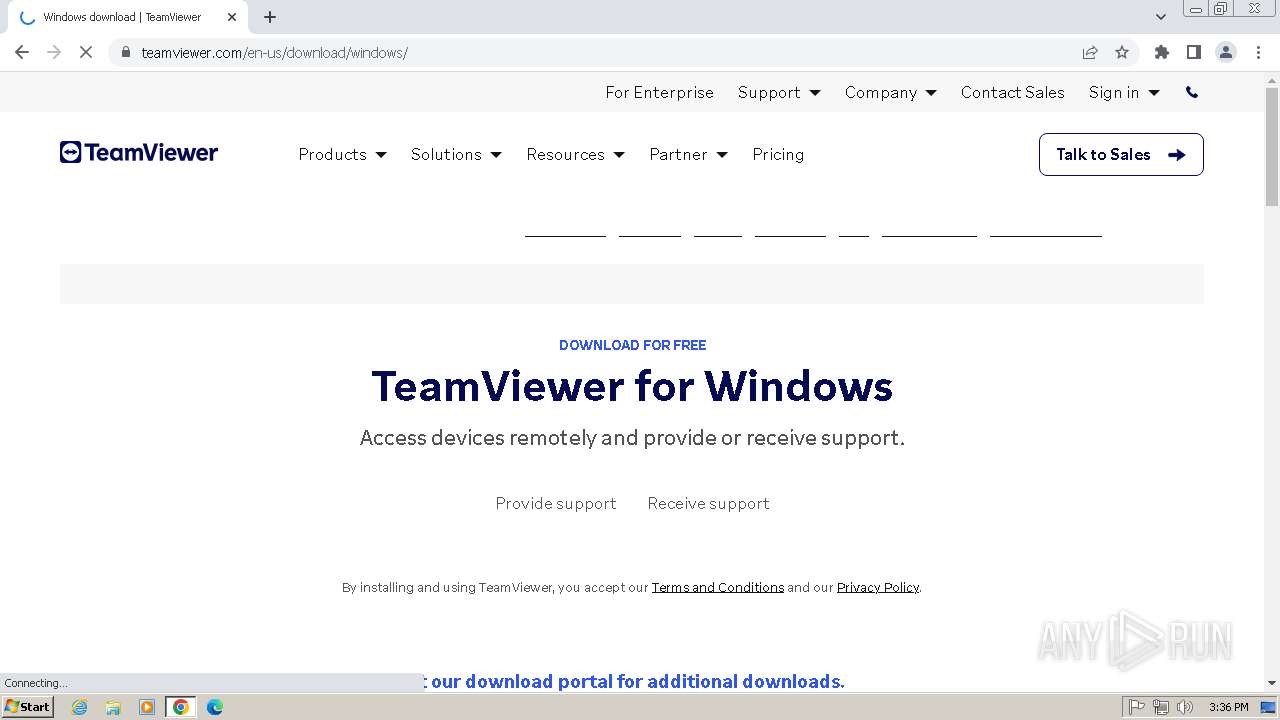Bookmark this page with the star icon
This screenshot has width=1280, height=720.
coord(1122,52)
